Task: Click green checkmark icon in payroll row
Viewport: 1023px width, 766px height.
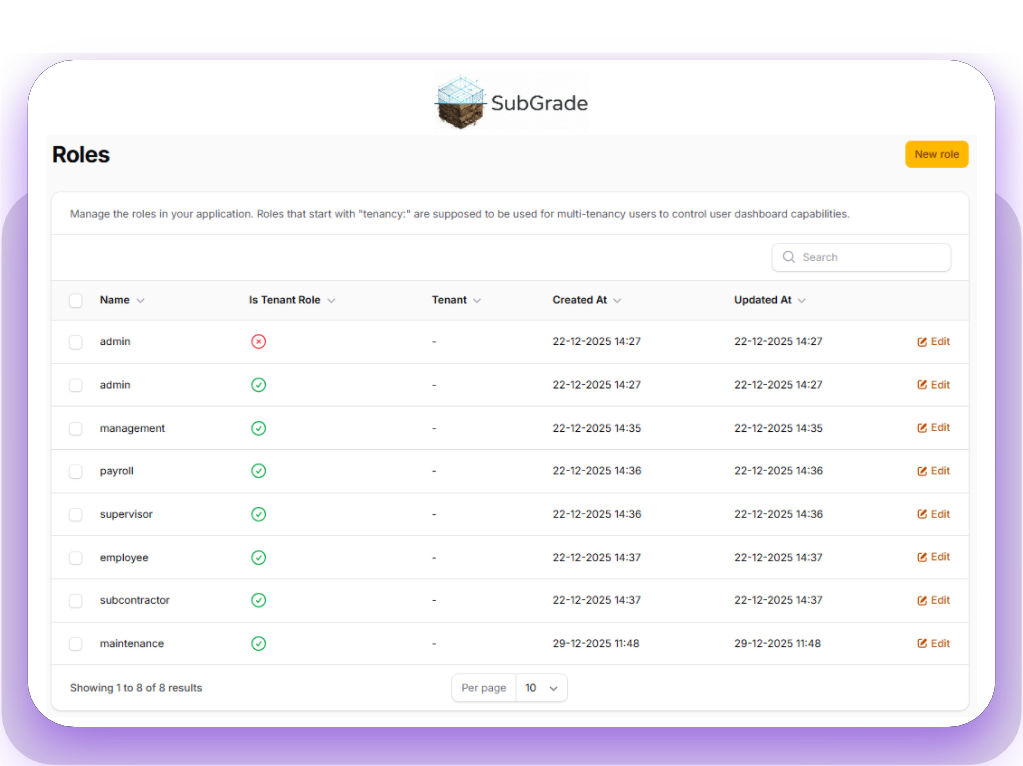Action: pos(258,471)
